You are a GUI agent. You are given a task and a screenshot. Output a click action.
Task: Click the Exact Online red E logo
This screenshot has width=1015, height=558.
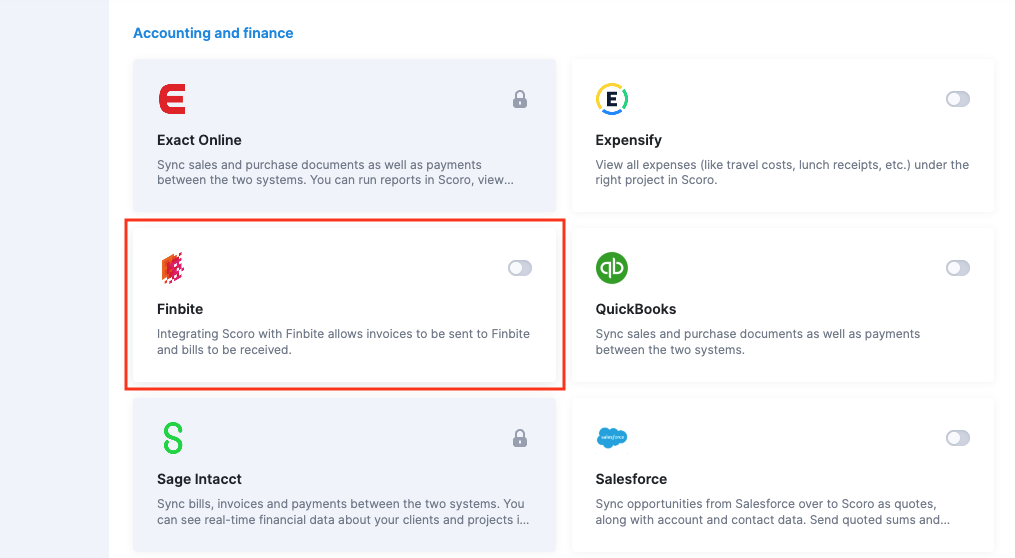[x=172, y=99]
